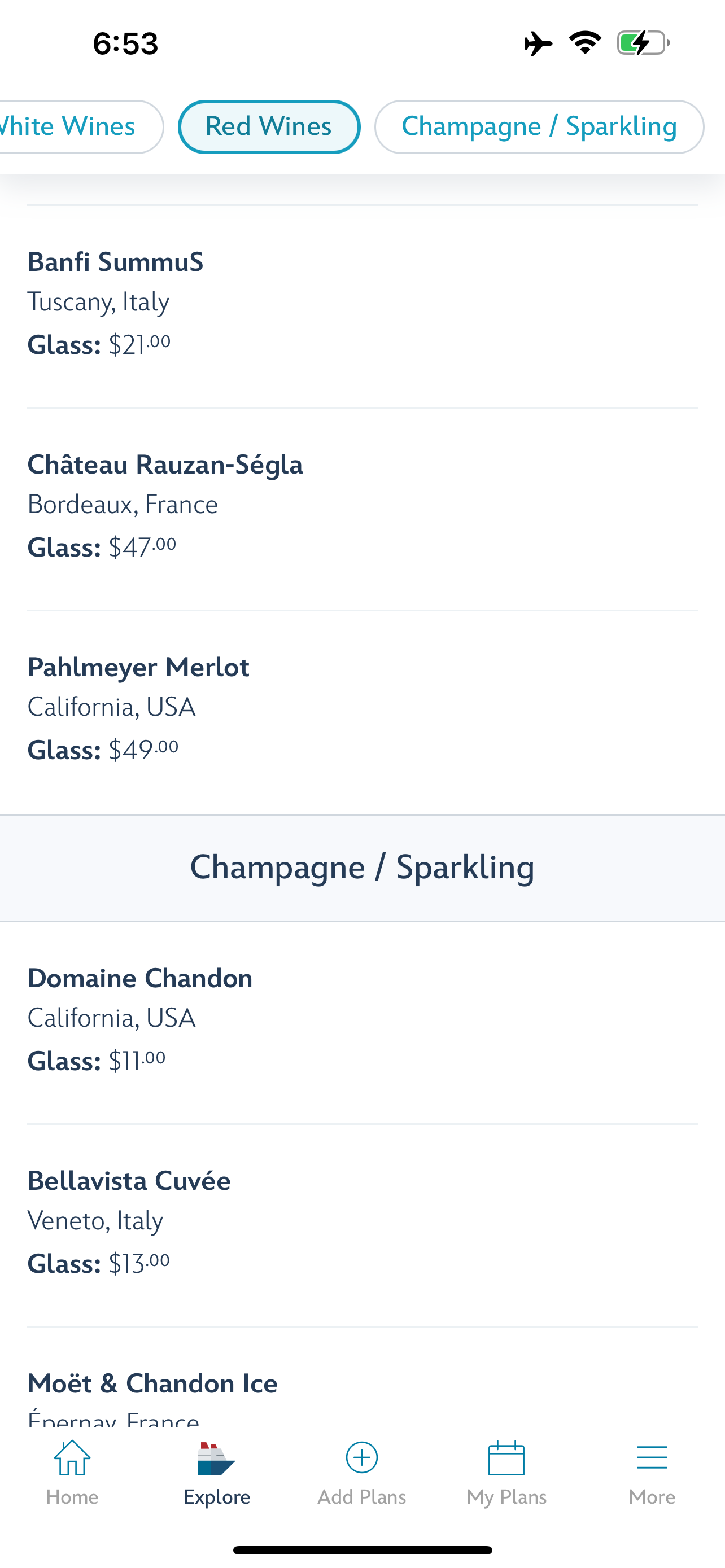Tap the airplane mode status icon
The image size is (725, 1568).
pyautogui.click(x=538, y=44)
